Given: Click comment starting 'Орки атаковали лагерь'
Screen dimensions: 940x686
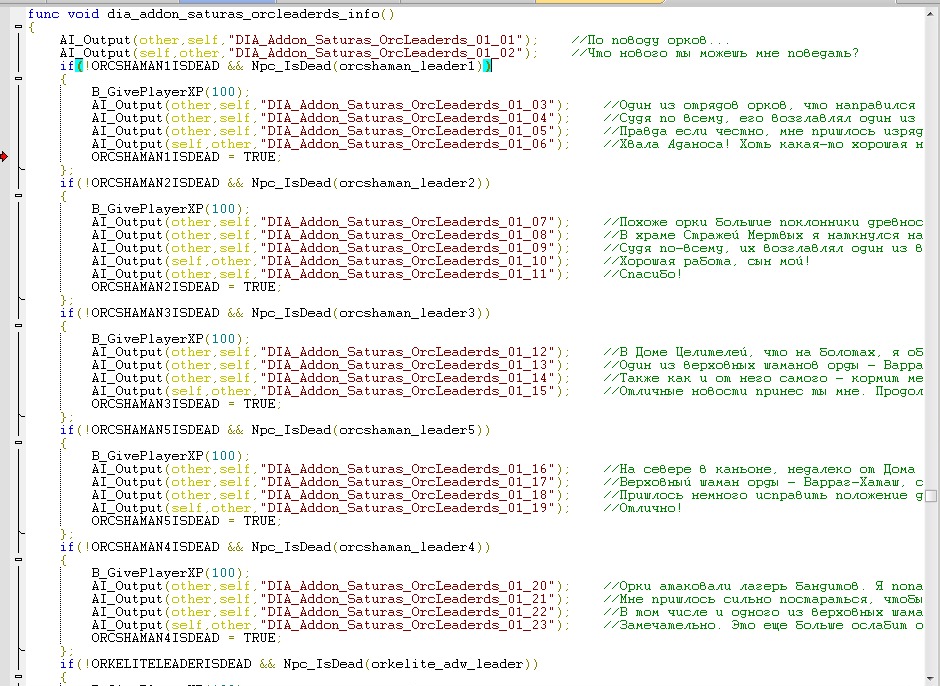Looking at the screenshot, I should 763,586.
